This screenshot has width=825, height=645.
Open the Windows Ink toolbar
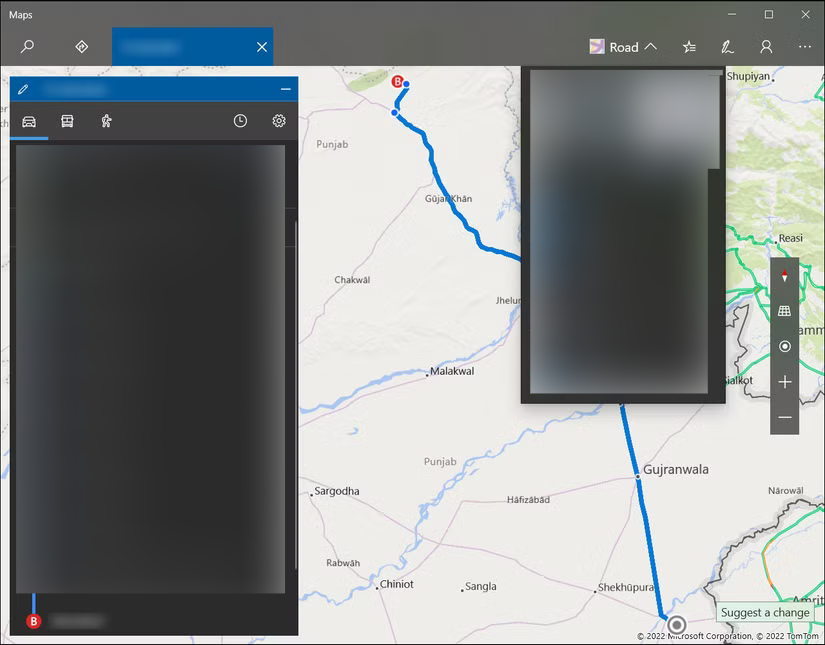727,46
